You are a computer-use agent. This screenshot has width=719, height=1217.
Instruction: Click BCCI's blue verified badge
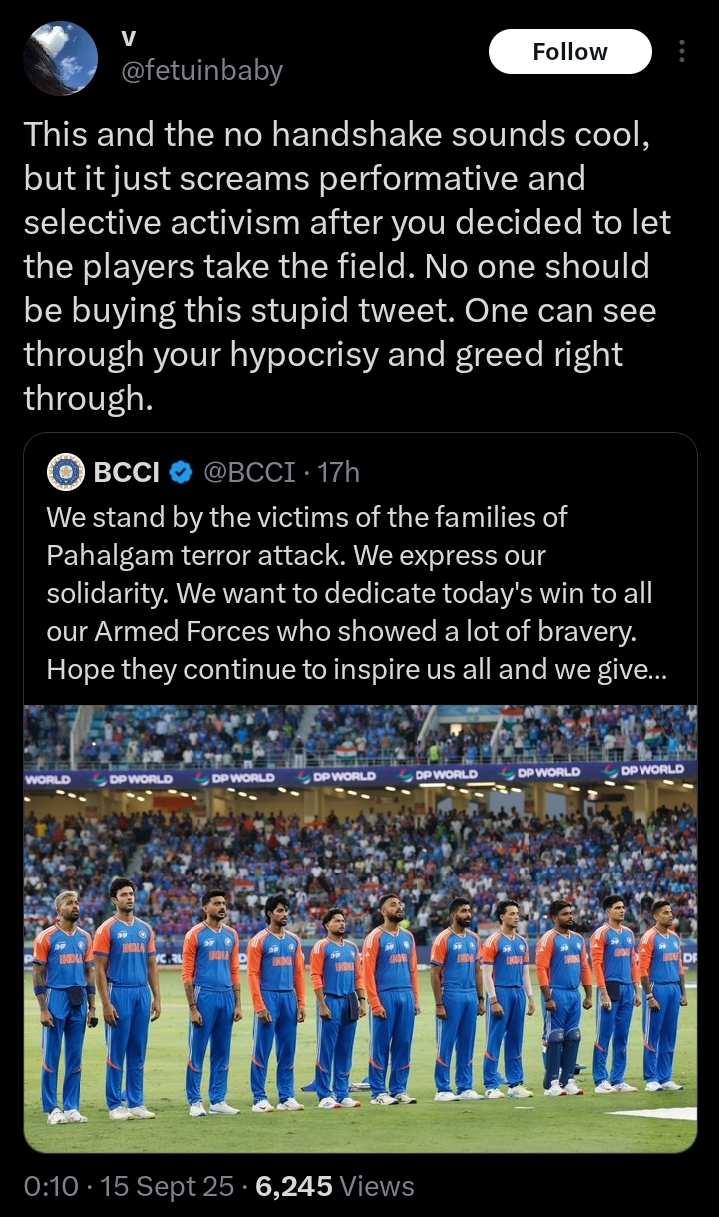tap(180, 472)
